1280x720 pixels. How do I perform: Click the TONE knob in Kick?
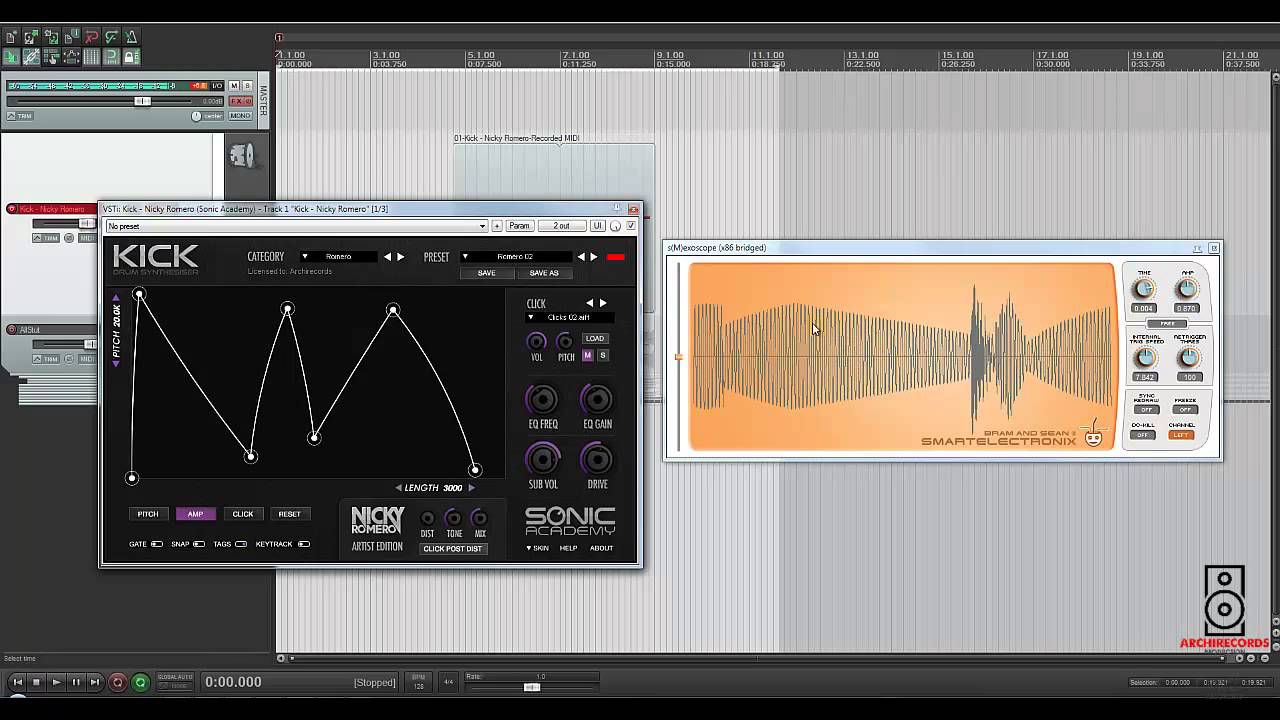(453, 518)
